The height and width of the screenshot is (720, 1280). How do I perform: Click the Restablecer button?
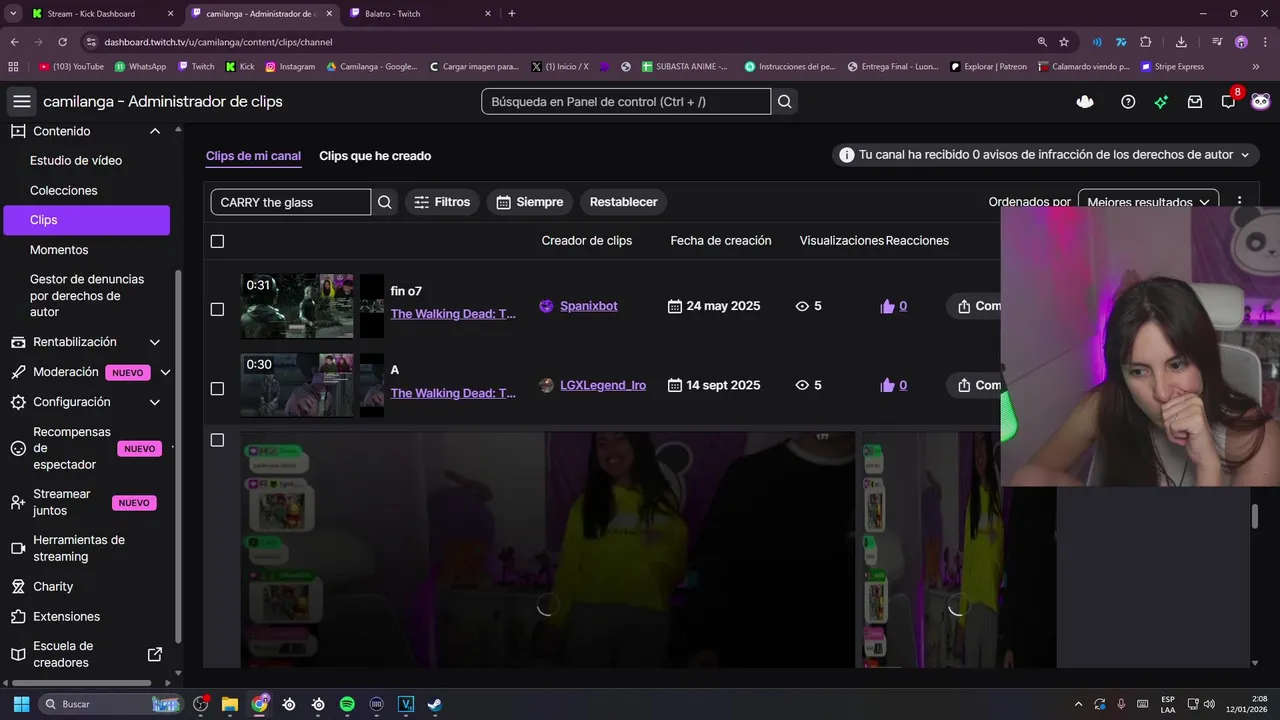pos(623,202)
